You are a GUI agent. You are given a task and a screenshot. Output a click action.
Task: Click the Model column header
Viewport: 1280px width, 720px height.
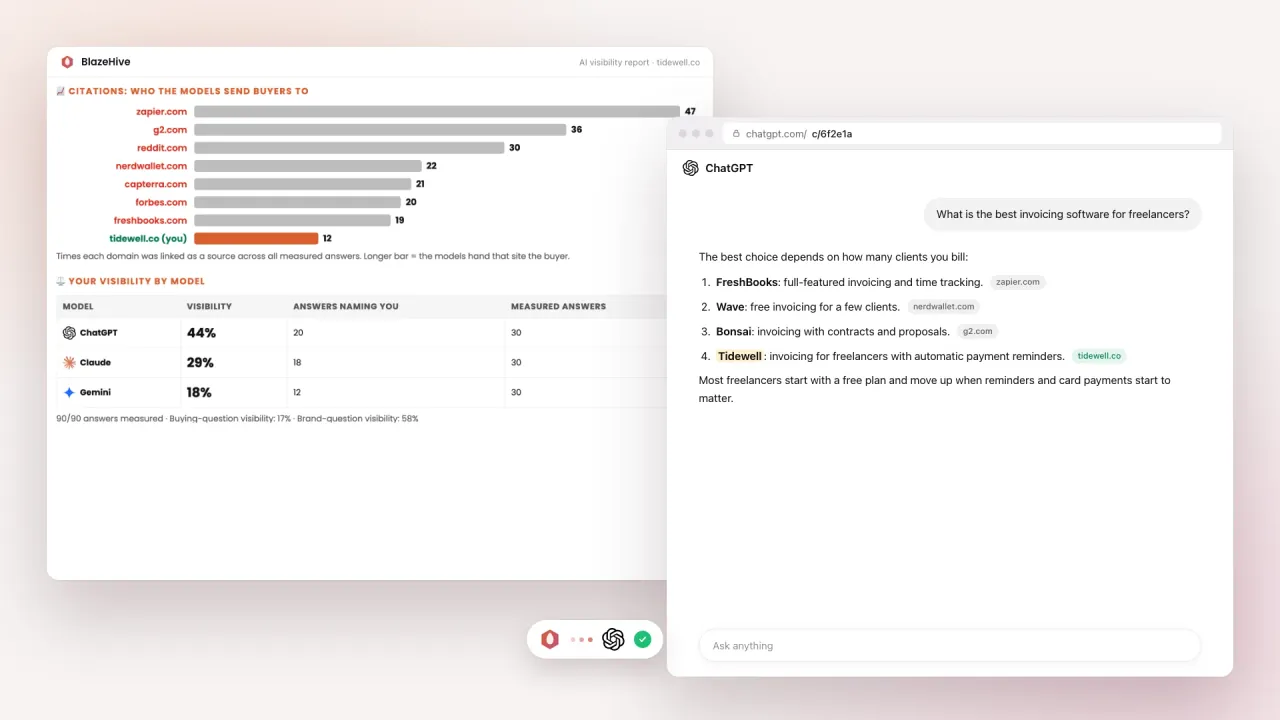tap(78, 306)
